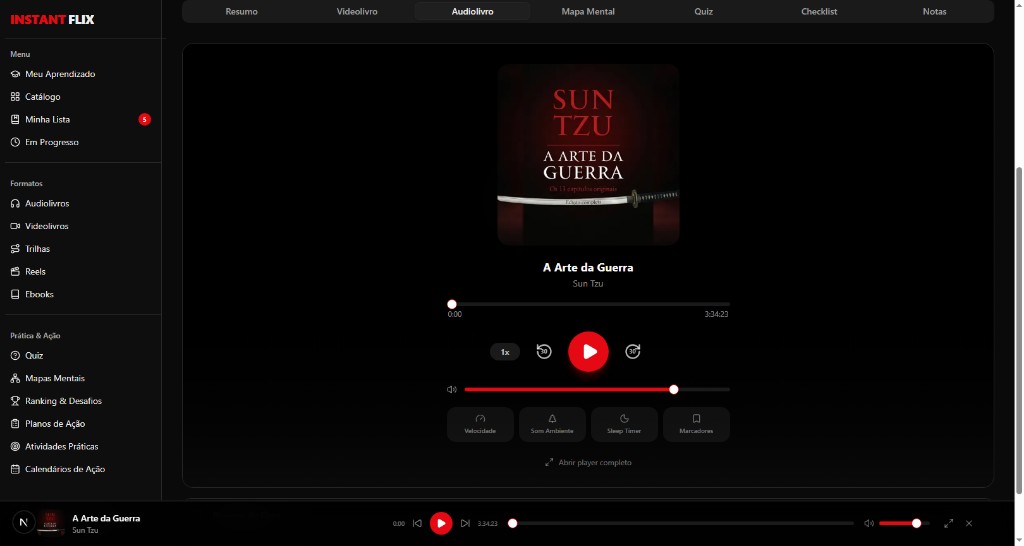Click the page vertical scrollbar

click(1019, 330)
